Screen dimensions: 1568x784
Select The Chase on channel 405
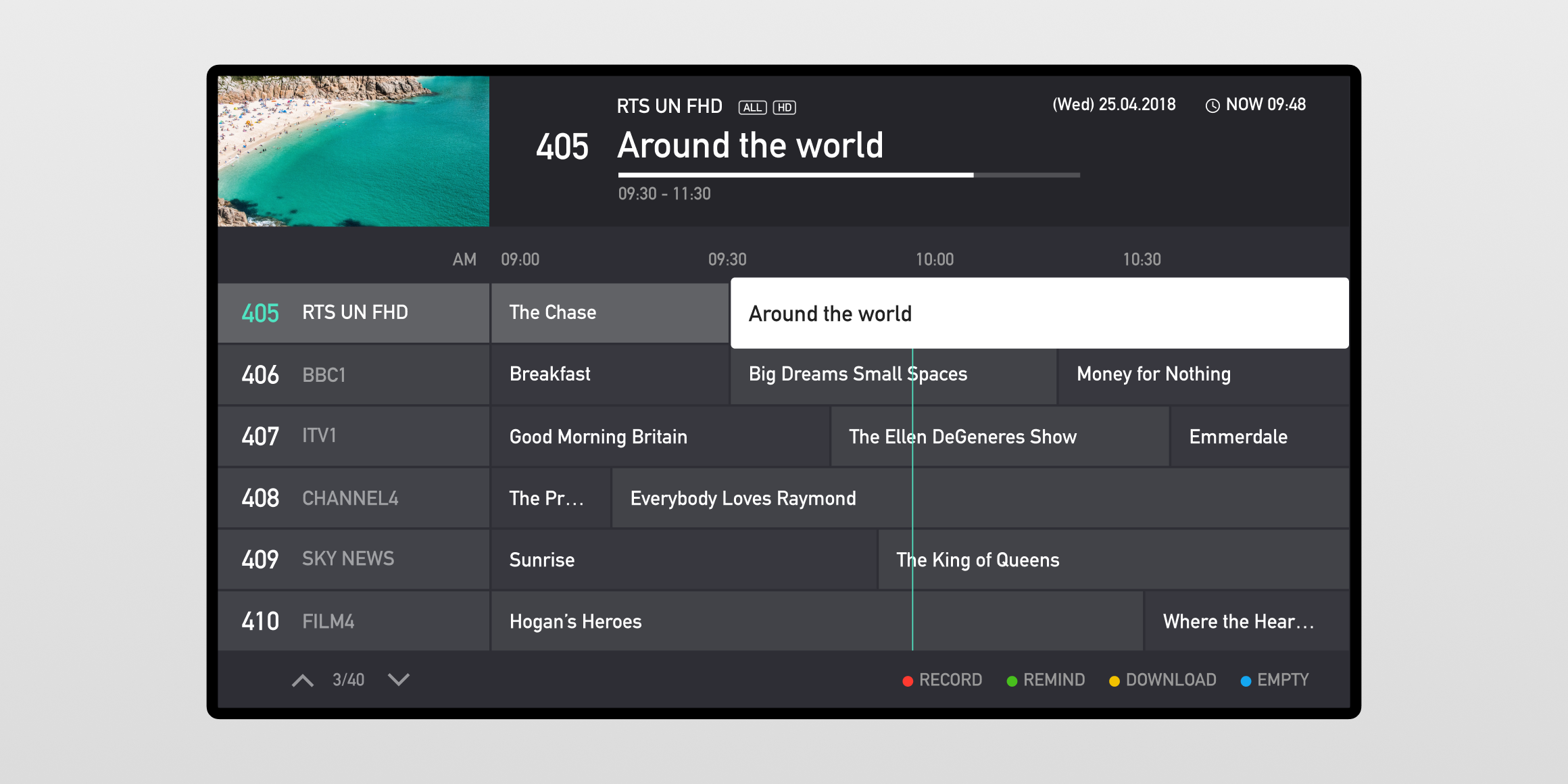click(608, 312)
